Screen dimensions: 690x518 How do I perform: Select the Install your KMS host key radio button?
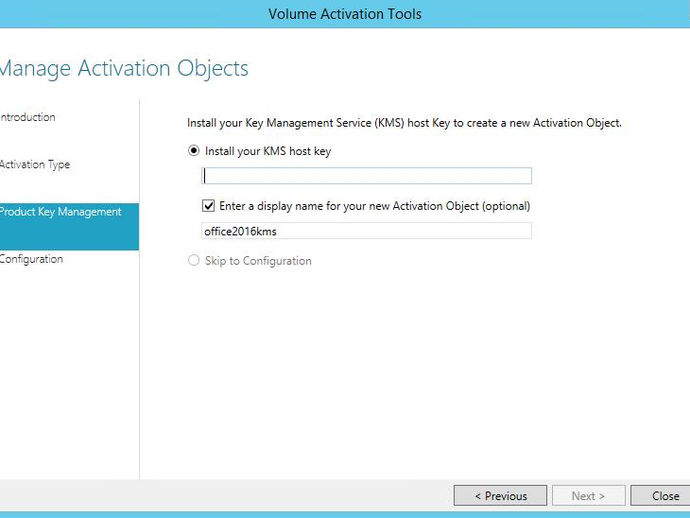194,151
